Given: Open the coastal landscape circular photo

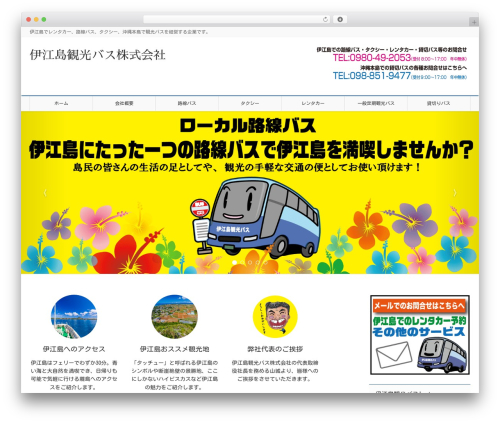Looking at the screenshot, I should coord(174,317).
